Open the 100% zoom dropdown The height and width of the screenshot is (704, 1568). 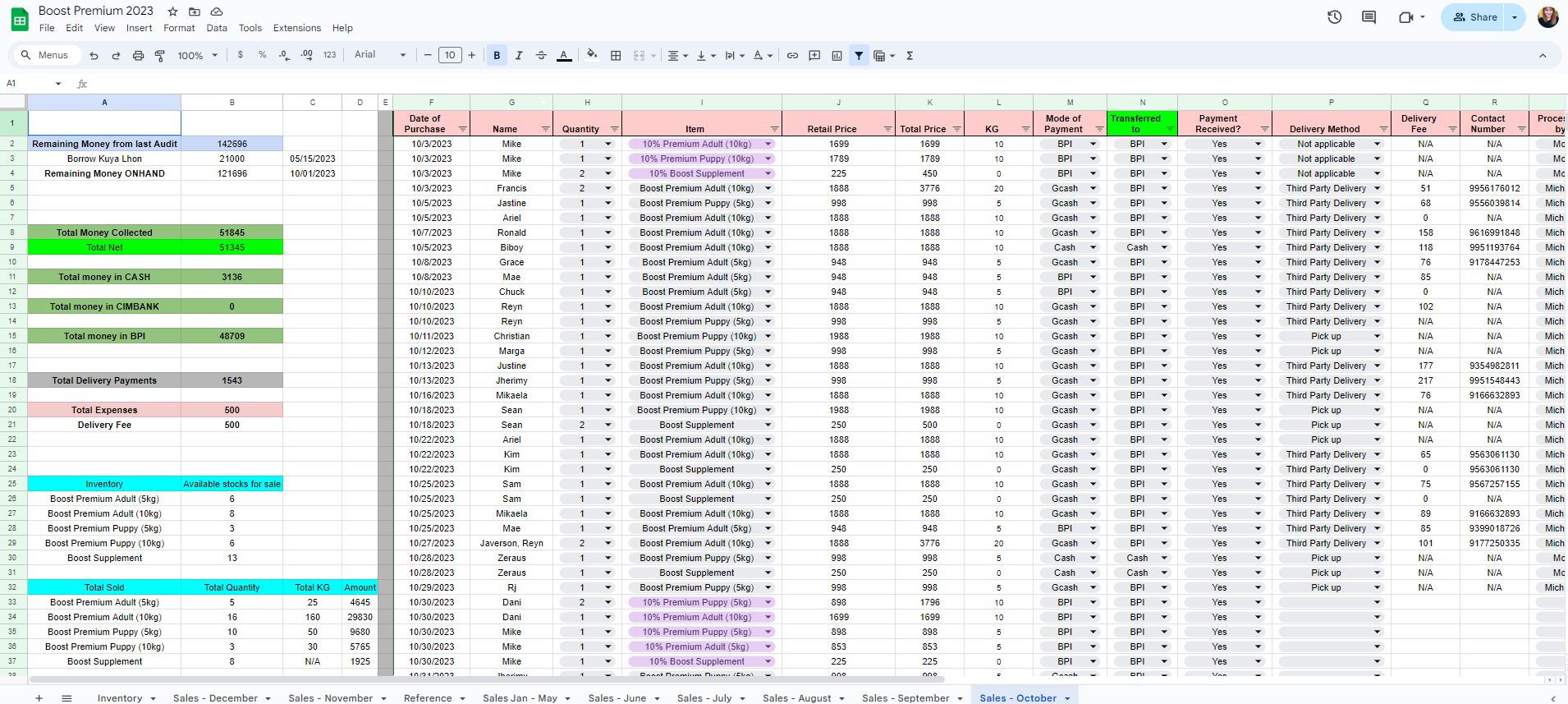click(x=198, y=56)
